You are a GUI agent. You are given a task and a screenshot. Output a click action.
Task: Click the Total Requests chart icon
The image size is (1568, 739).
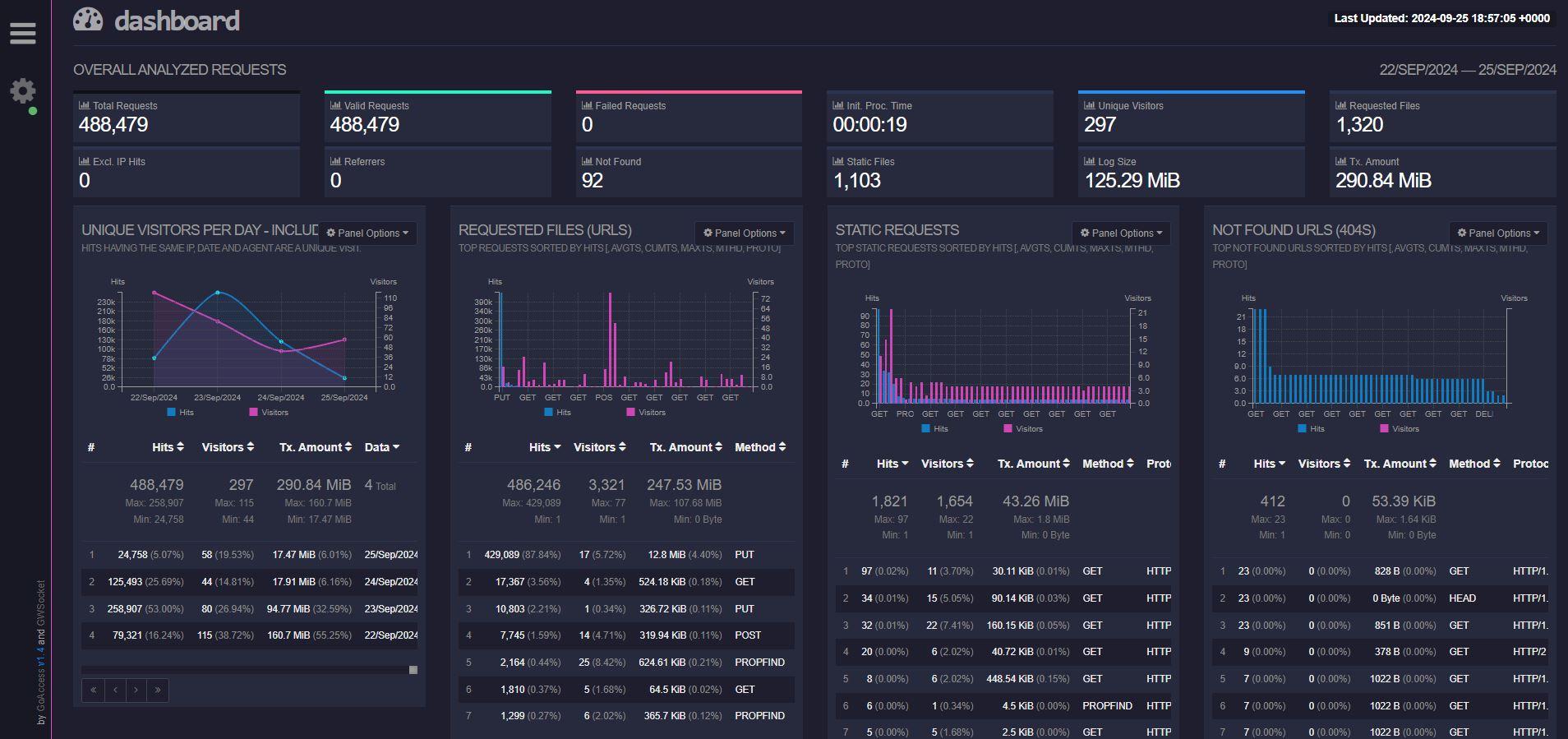(x=84, y=105)
